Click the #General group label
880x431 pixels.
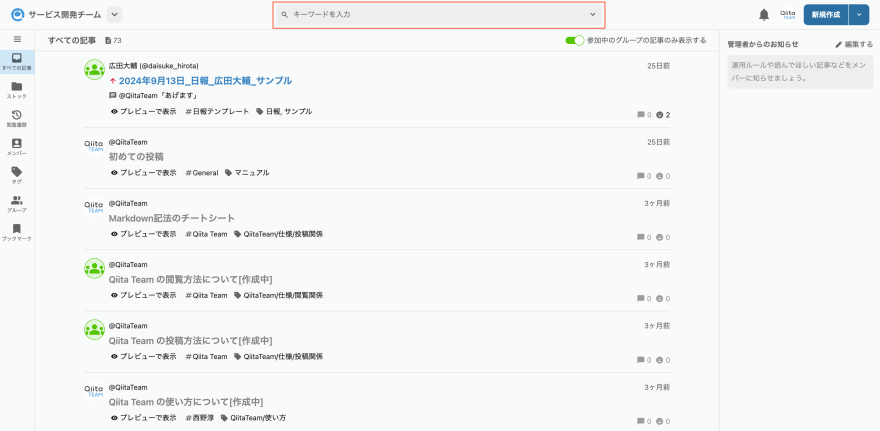(201, 173)
